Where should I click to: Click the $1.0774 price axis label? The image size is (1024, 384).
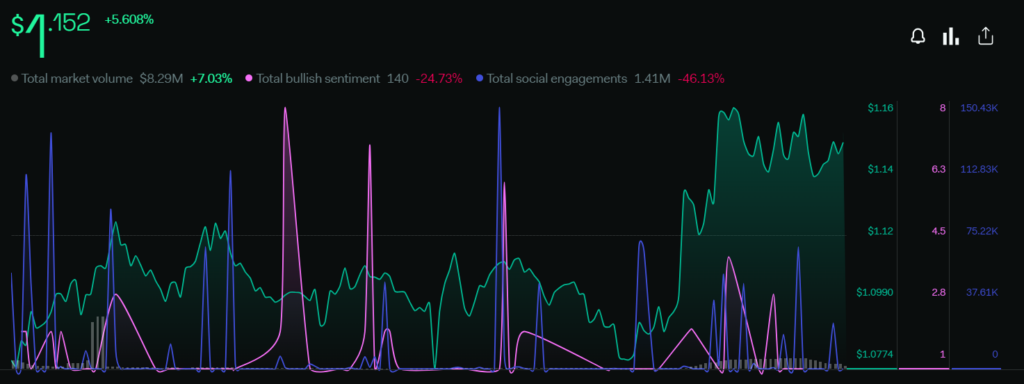coord(874,354)
